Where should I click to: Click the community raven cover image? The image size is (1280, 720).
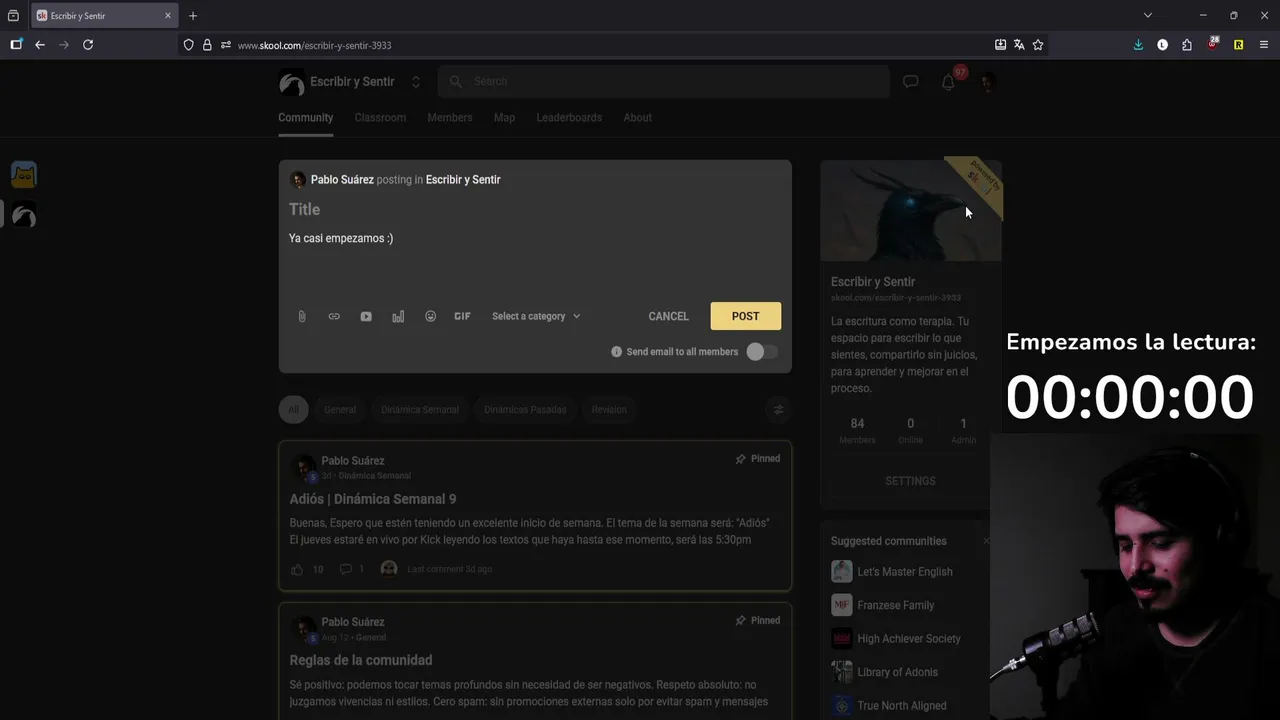(x=911, y=210)
